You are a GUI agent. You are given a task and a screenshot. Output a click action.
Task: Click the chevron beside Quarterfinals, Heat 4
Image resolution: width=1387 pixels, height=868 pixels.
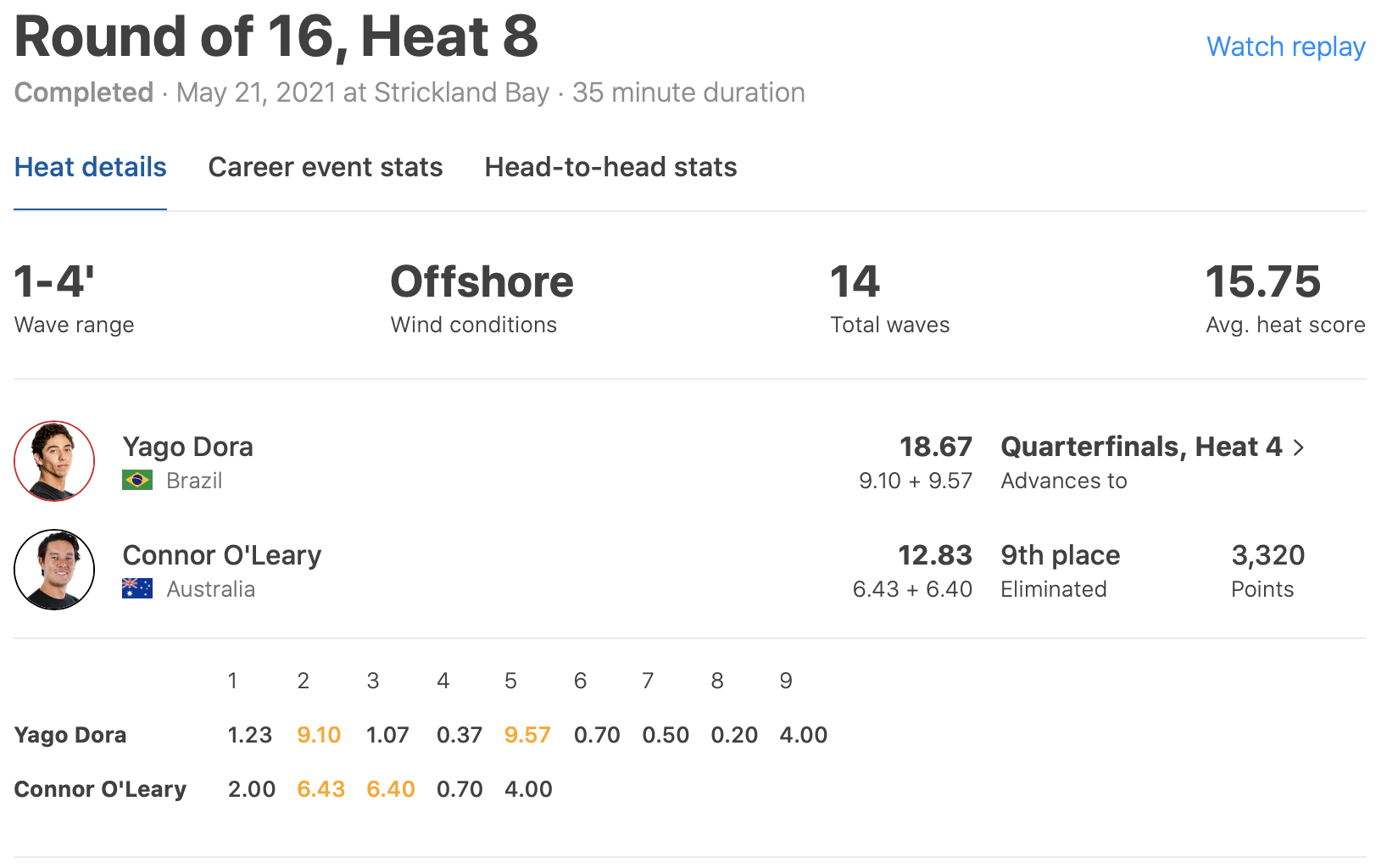pyautogui.click(x=1299, y=448)
